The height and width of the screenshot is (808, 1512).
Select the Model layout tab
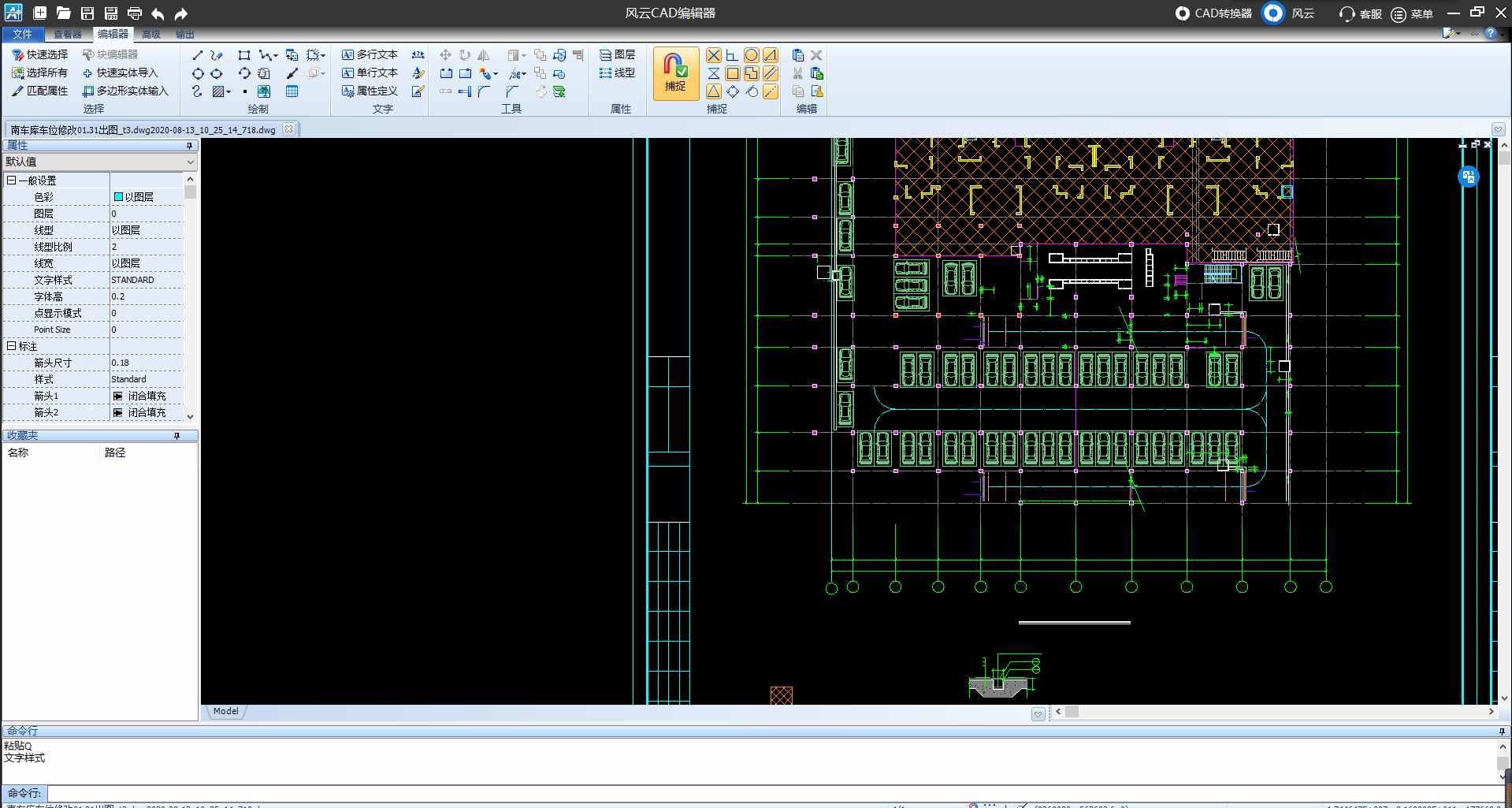(x=225, y=711)
